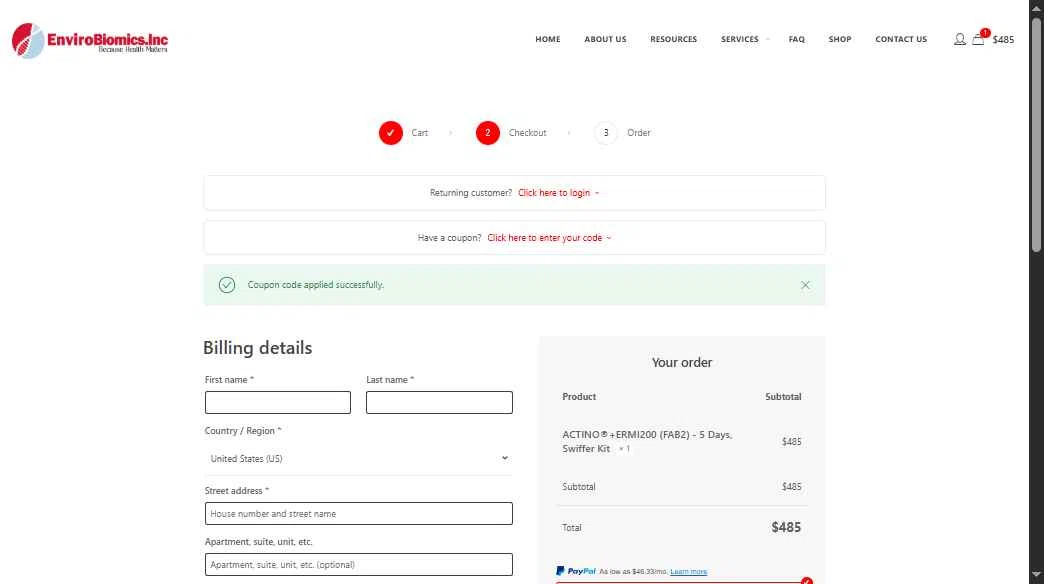Dismiss the coupon applied notification
This screenshot has width=1044, height=584.
(x=805, y=285)
